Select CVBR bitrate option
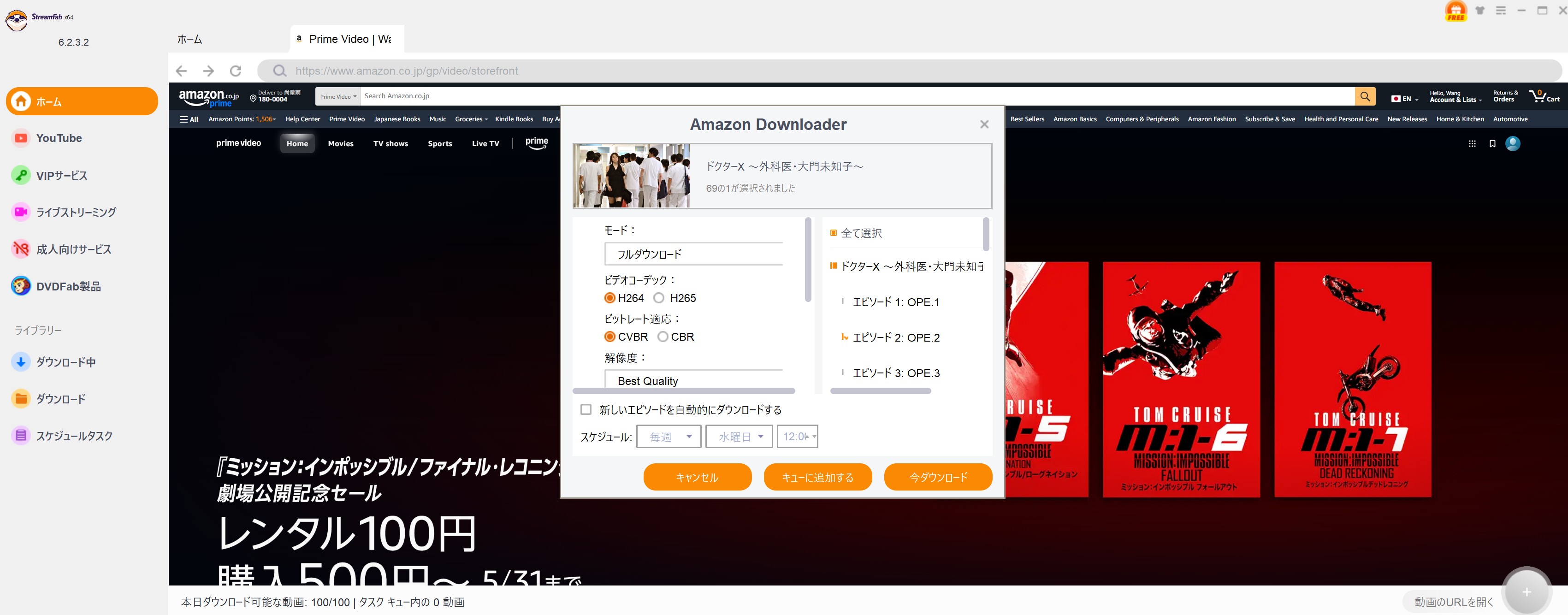 609,337
